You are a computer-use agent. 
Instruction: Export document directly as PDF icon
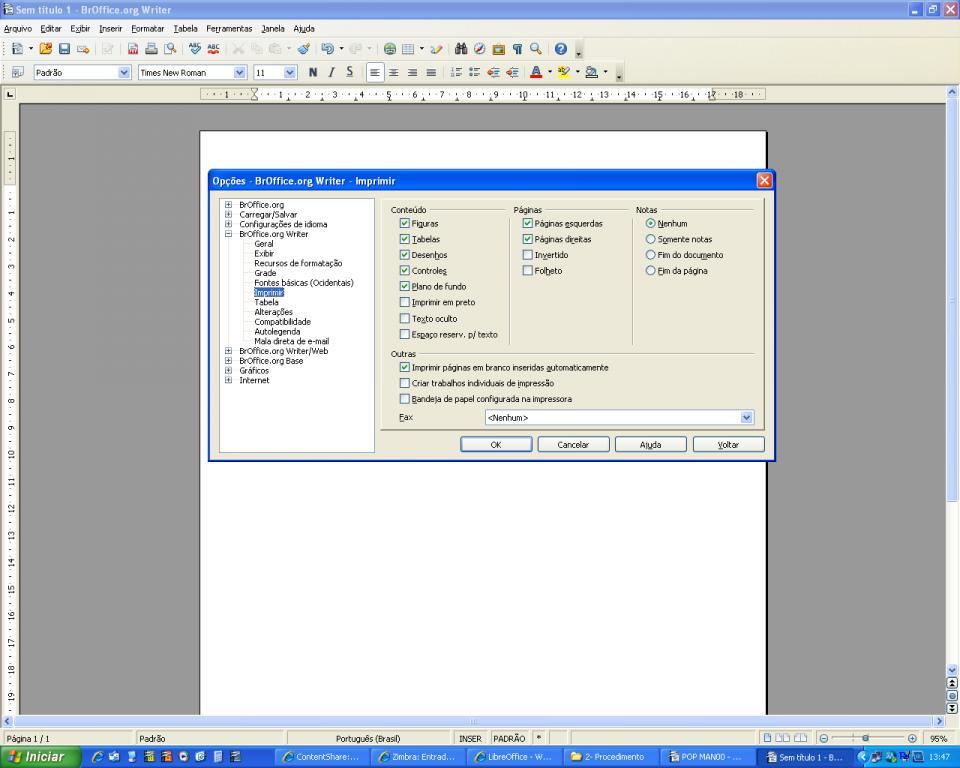point(132,49)
